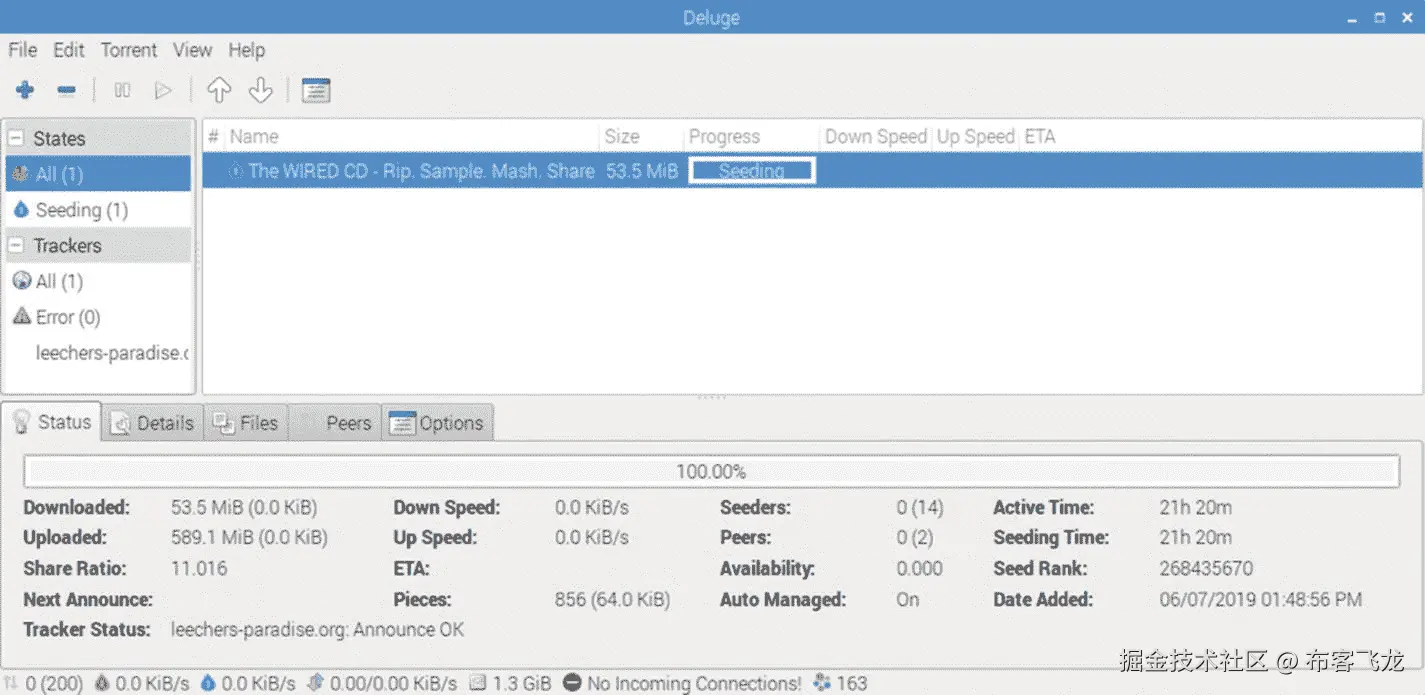
Task: Filter by Error (0) trackers
Action: coord(98,317)
